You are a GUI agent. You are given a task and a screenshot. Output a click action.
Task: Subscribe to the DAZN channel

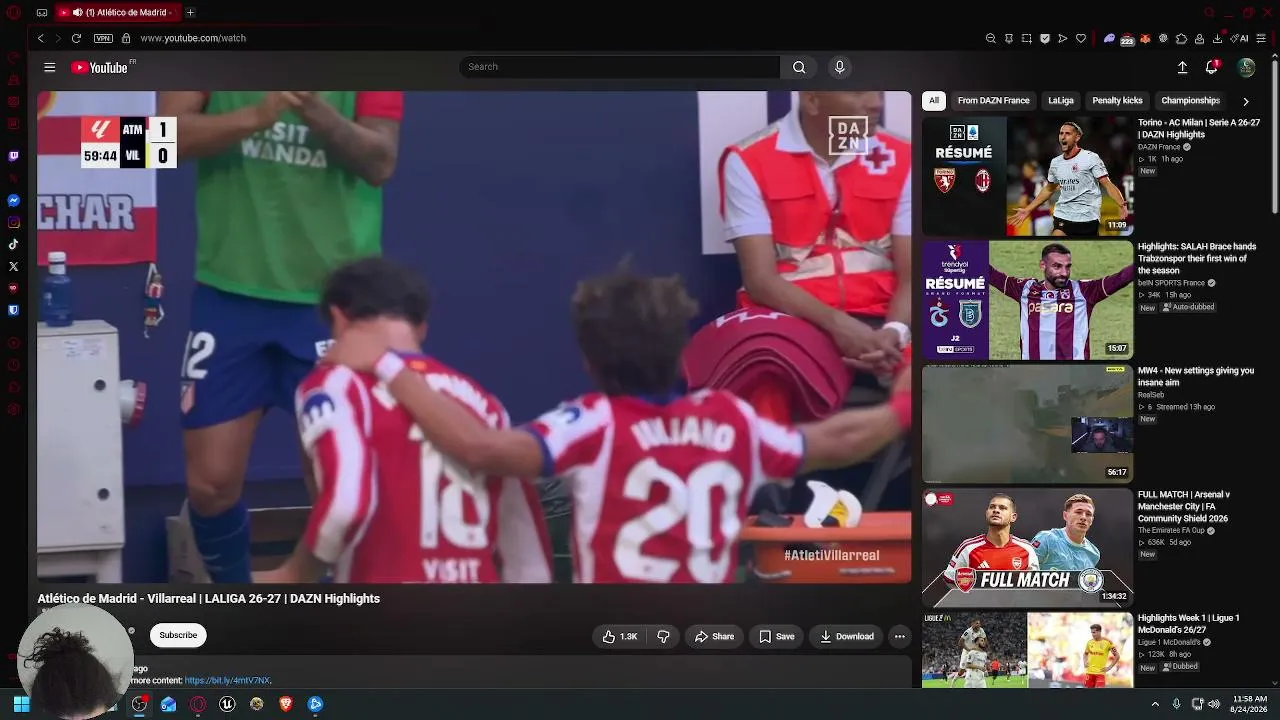[178, 635]
